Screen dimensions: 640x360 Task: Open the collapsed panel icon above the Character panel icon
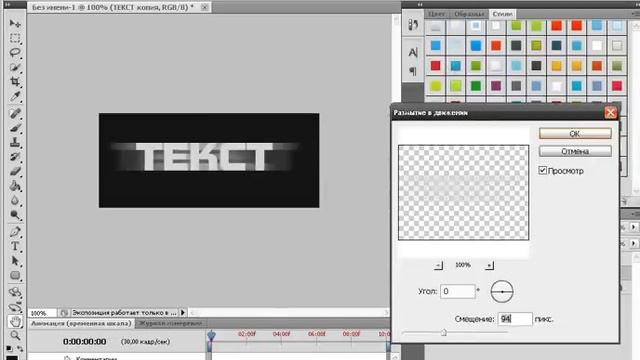tap(413, 25)
